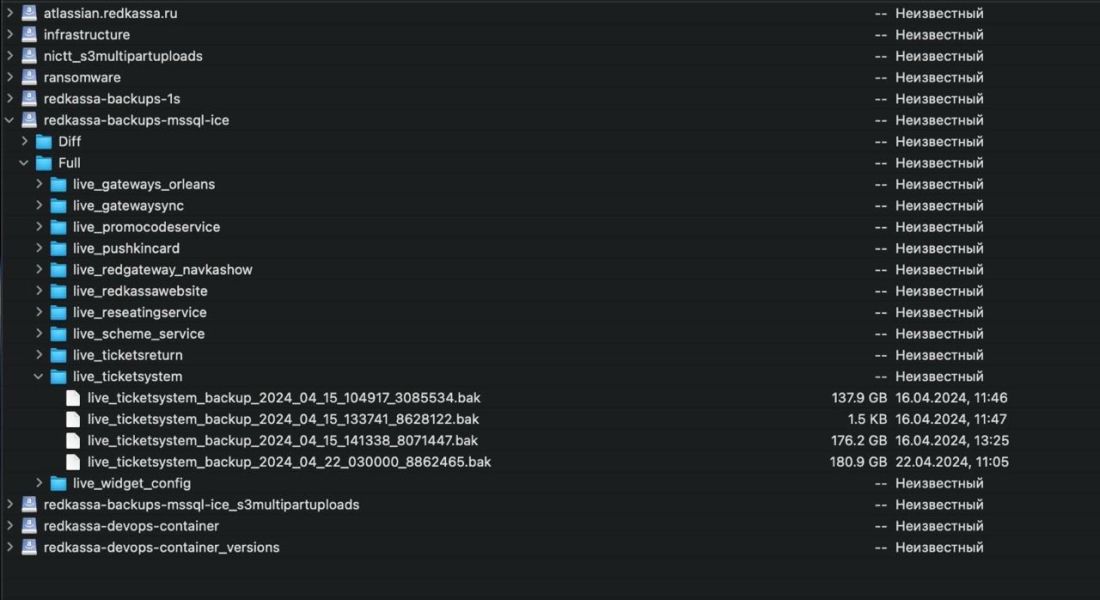Click the live_widget_config folder icon

(x=58, y=484)
